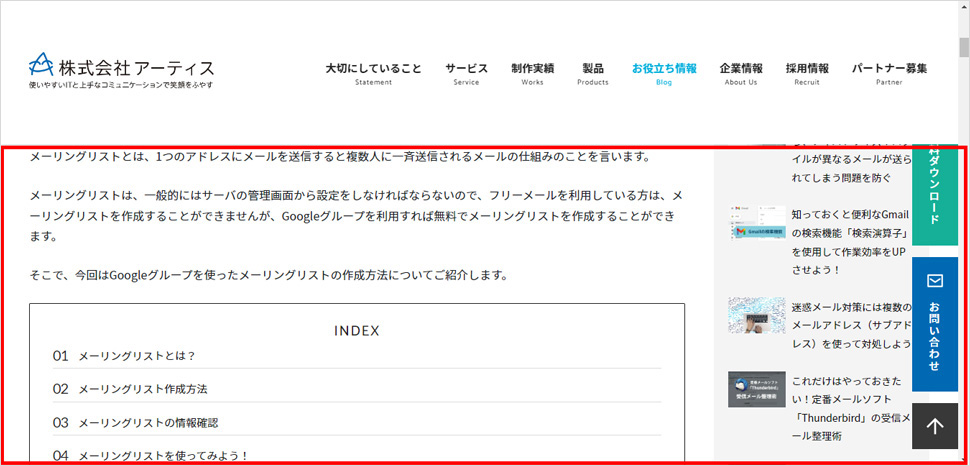Click the INDEX heading text
The width and height of the screenshot is (970, 466).
click(x=357, y=331)
